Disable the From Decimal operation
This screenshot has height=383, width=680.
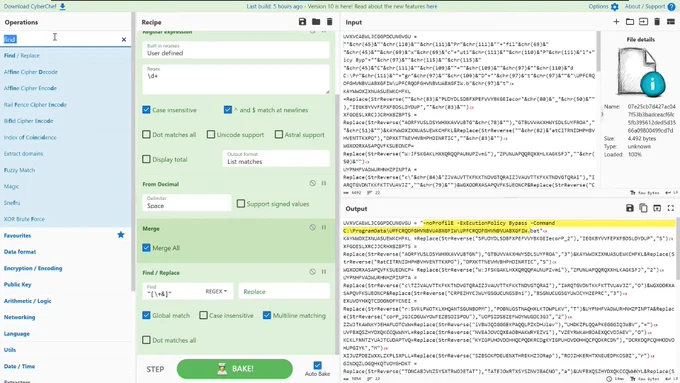pos(312,183)
